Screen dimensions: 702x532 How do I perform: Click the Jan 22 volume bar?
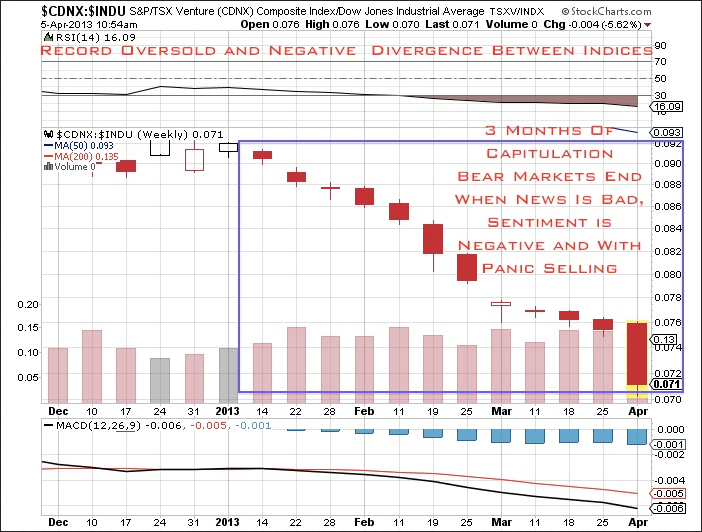click(x=296, y=365)
